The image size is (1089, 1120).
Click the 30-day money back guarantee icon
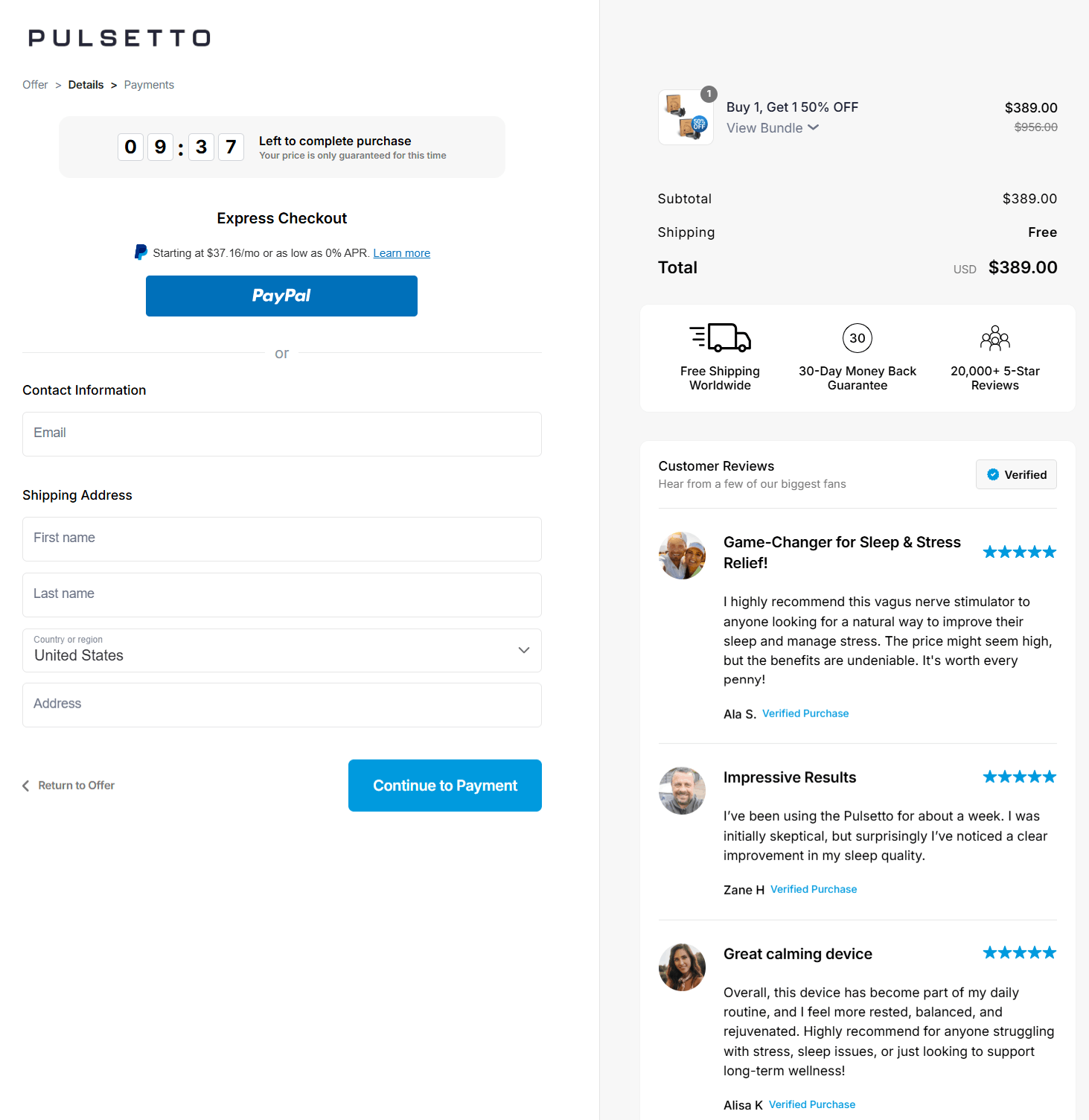(857, 338)
